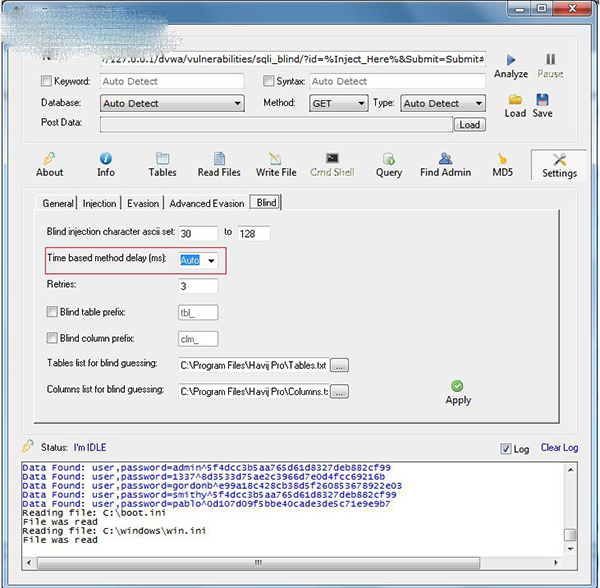
Task: Click the log line with gordonb hash
Action: click(212, 485)
